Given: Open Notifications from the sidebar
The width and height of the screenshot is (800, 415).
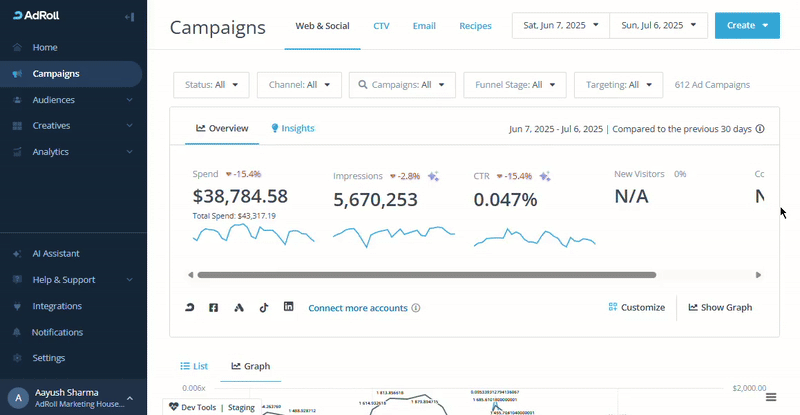Looking at the screenshot, I should click(x=57, y=332).
